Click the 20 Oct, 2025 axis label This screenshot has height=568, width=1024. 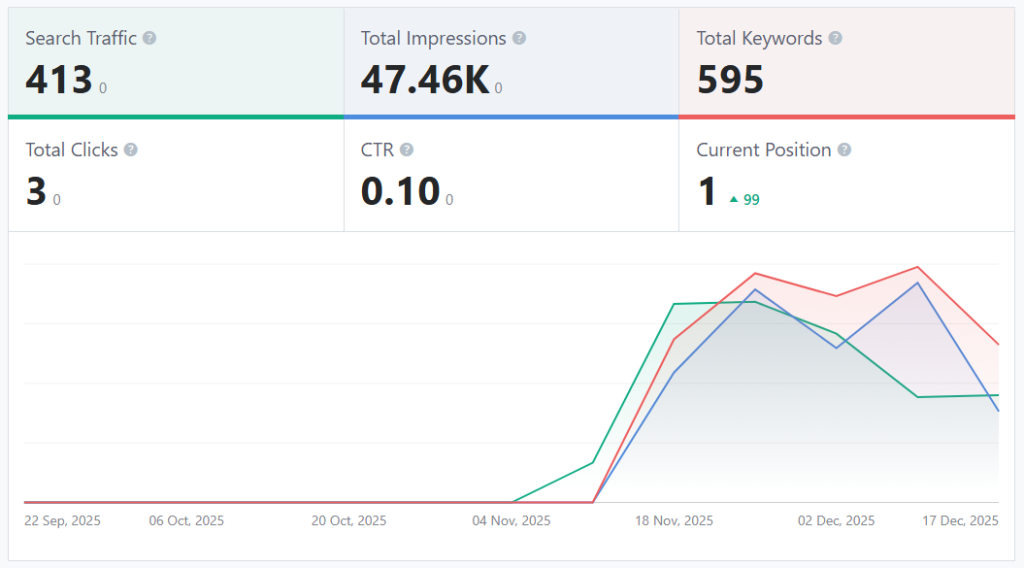point(349,520)
